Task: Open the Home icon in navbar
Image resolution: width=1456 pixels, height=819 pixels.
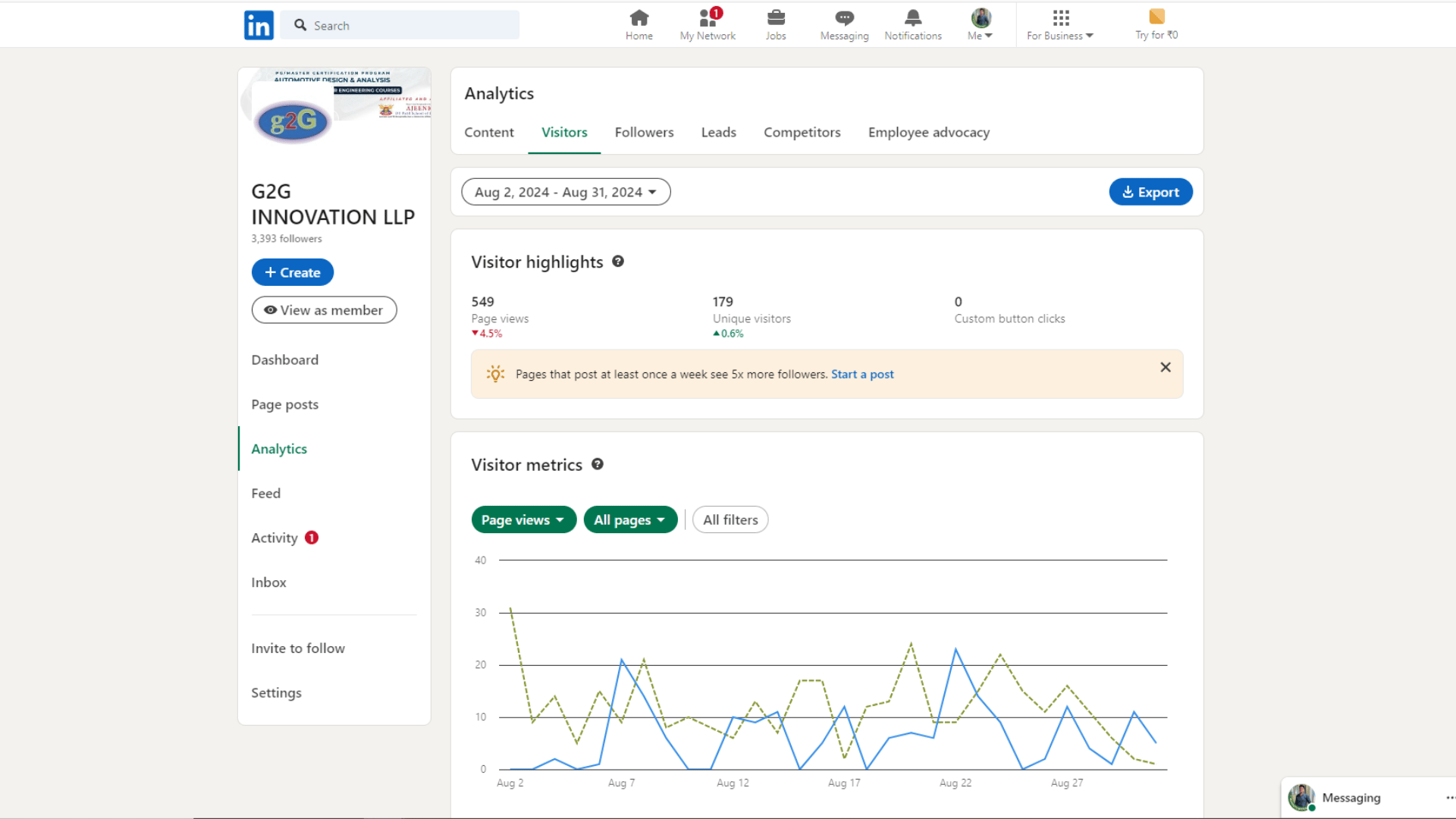Action: (639, 25)
